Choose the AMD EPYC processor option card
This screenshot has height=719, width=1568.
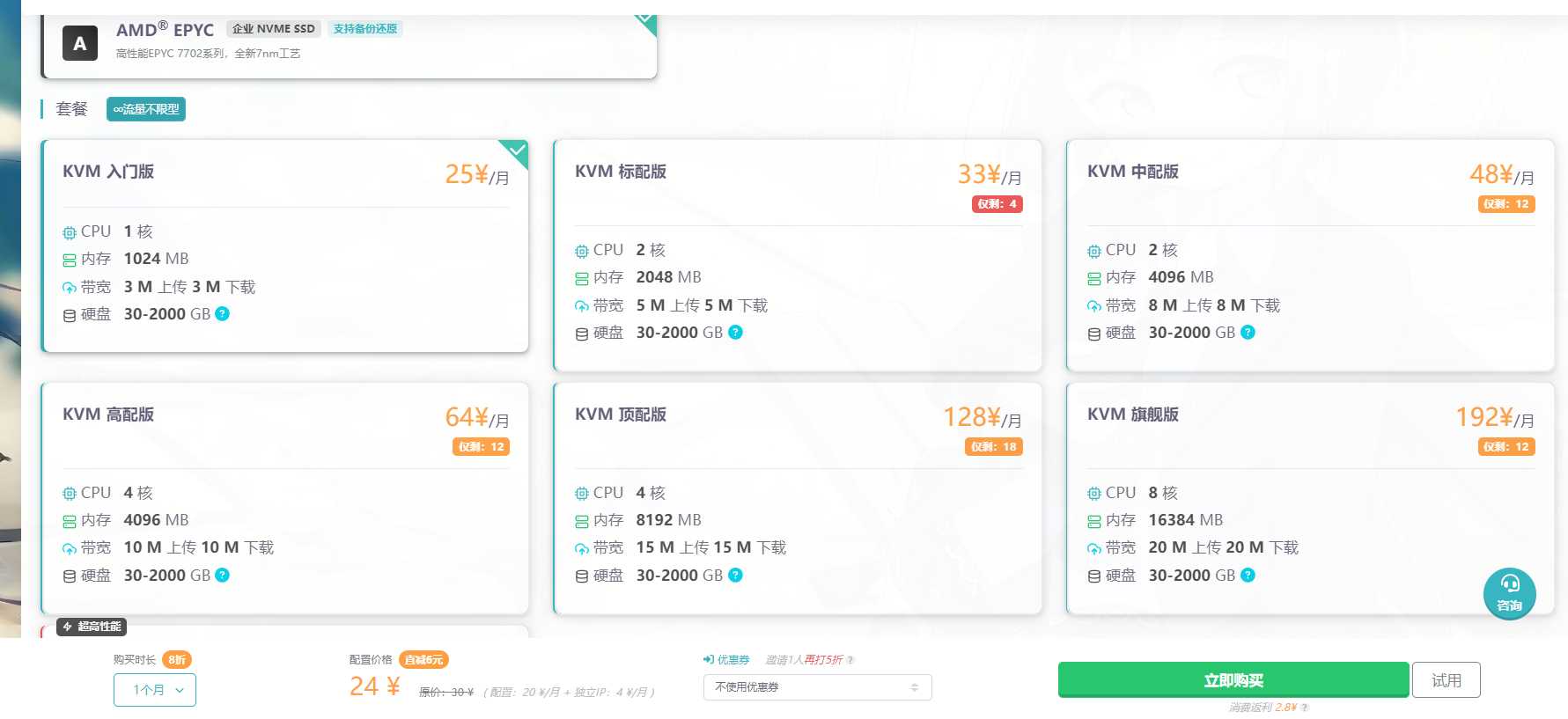[350, 46]
